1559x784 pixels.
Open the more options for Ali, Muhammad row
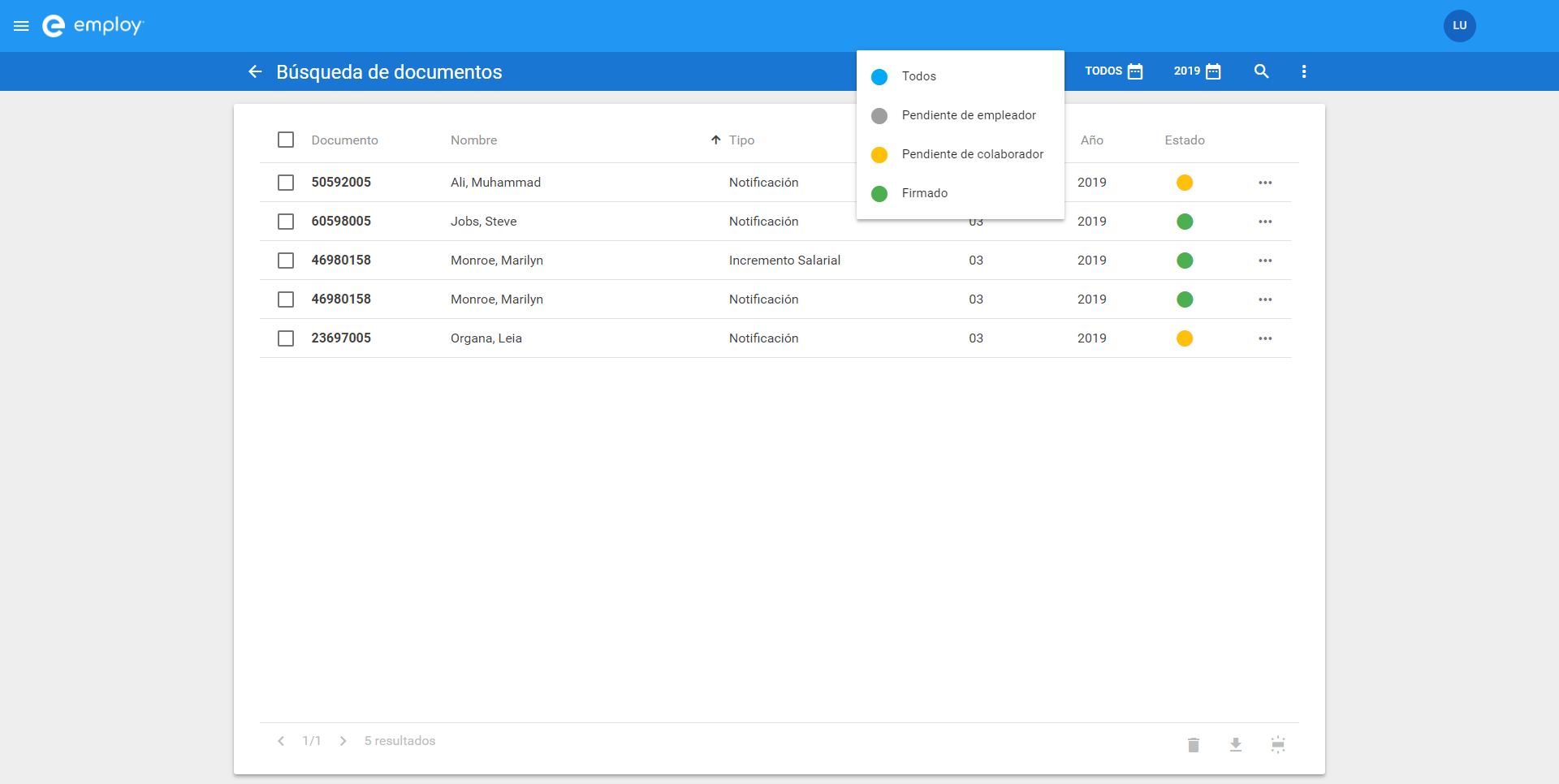(x=1265, y=183)
